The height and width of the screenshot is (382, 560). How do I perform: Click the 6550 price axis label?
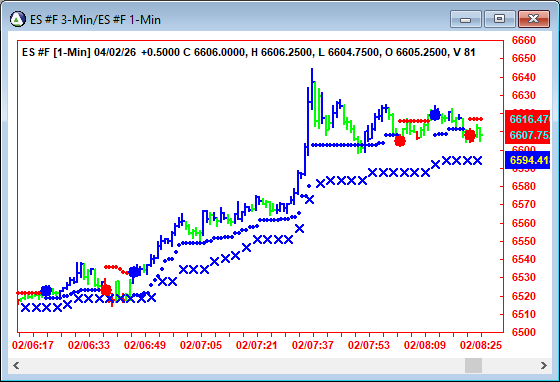click(524, 241)
